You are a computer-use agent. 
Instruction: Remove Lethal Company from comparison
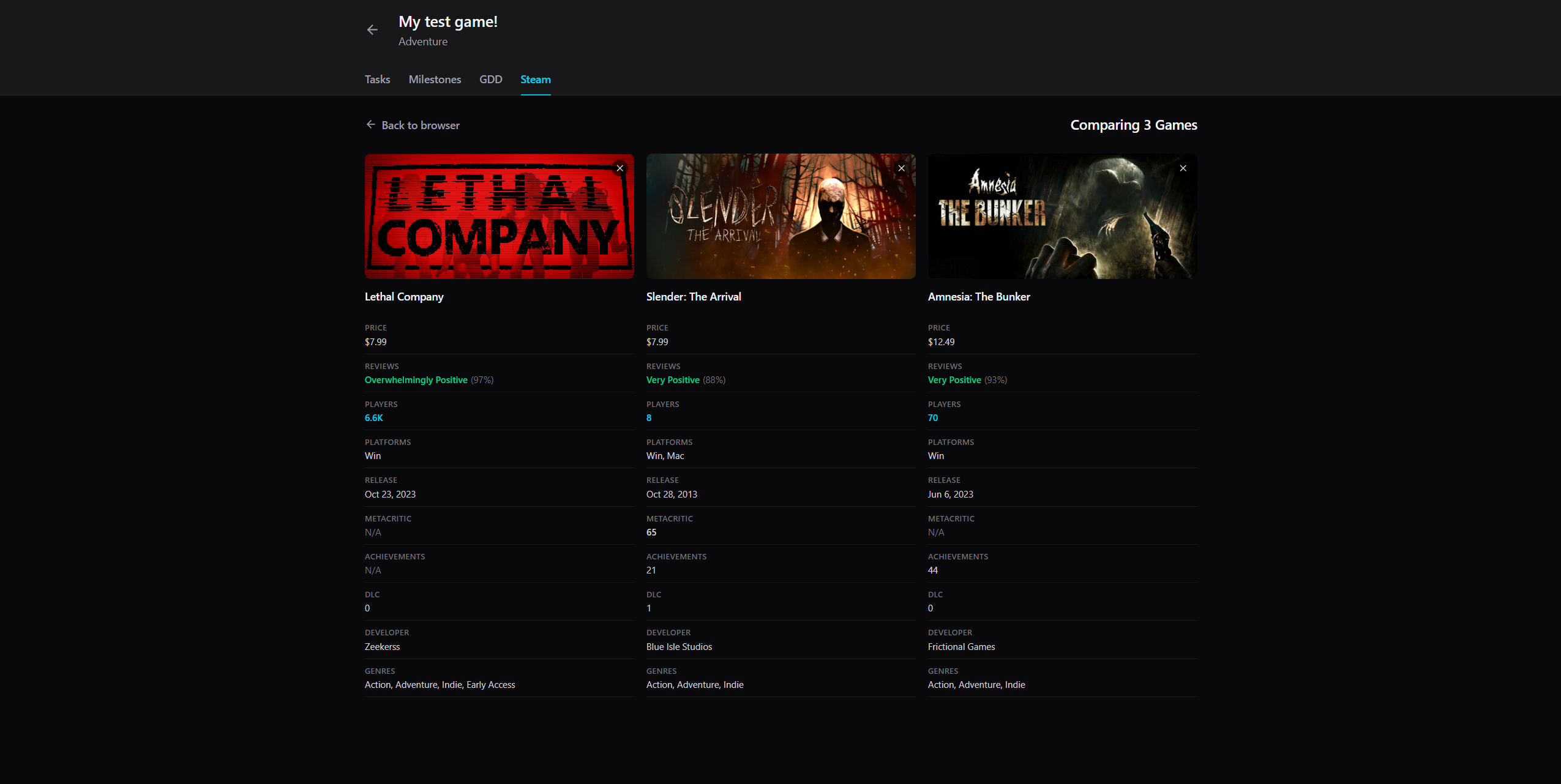620,168
